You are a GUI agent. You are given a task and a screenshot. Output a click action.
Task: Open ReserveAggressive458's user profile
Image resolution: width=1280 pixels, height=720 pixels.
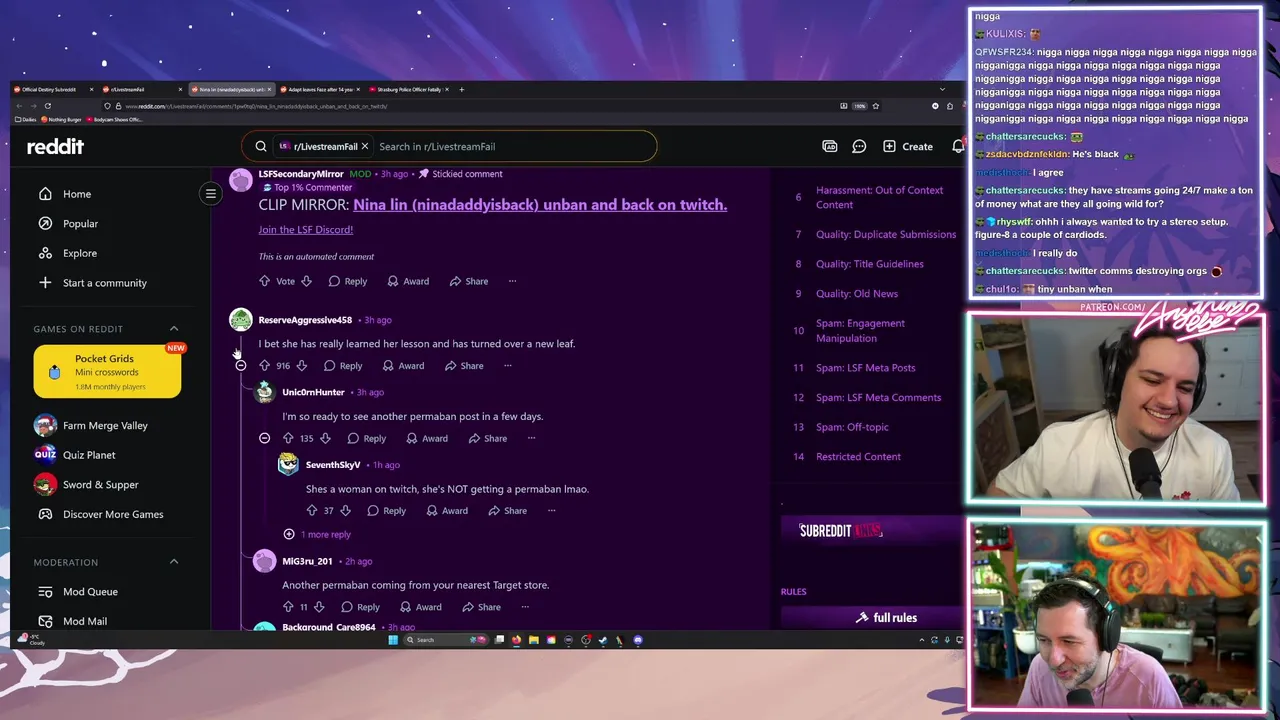[305, 320]
